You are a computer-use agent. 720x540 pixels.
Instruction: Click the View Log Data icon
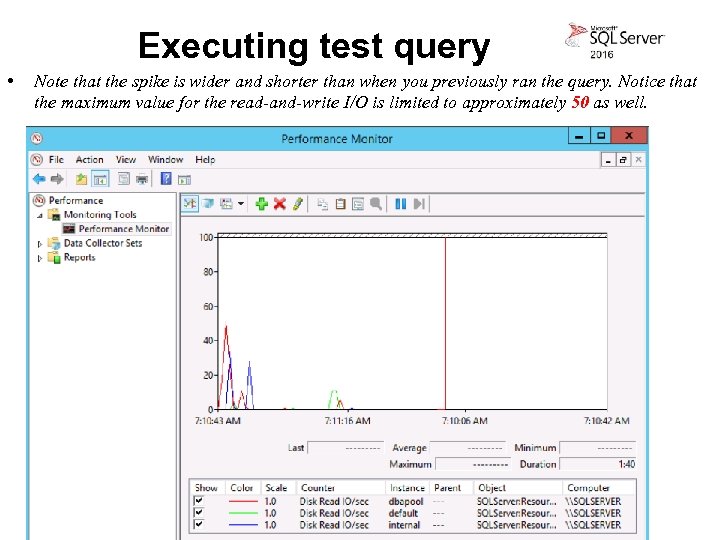[208, 203]
